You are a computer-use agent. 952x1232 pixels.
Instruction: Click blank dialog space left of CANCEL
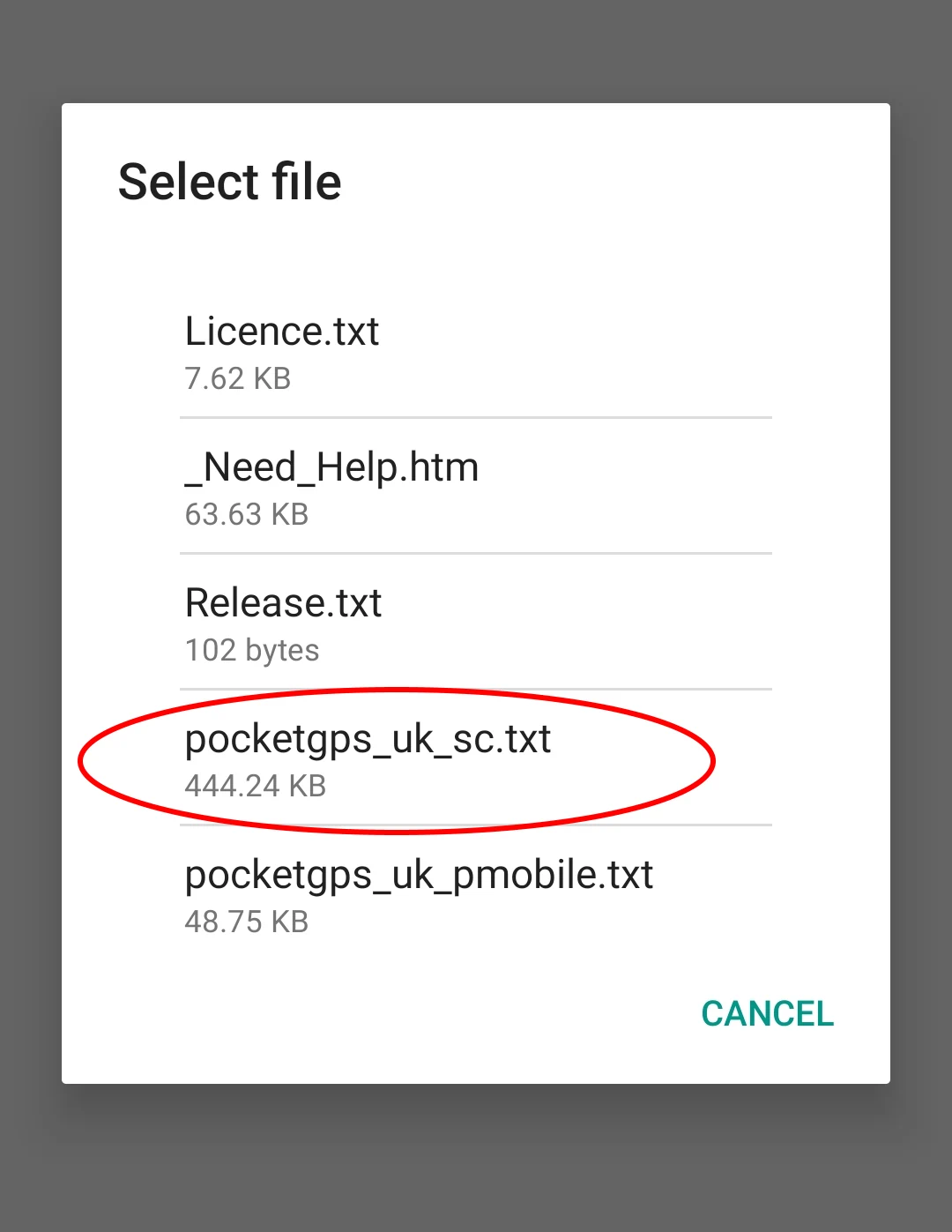(397, 1014)
